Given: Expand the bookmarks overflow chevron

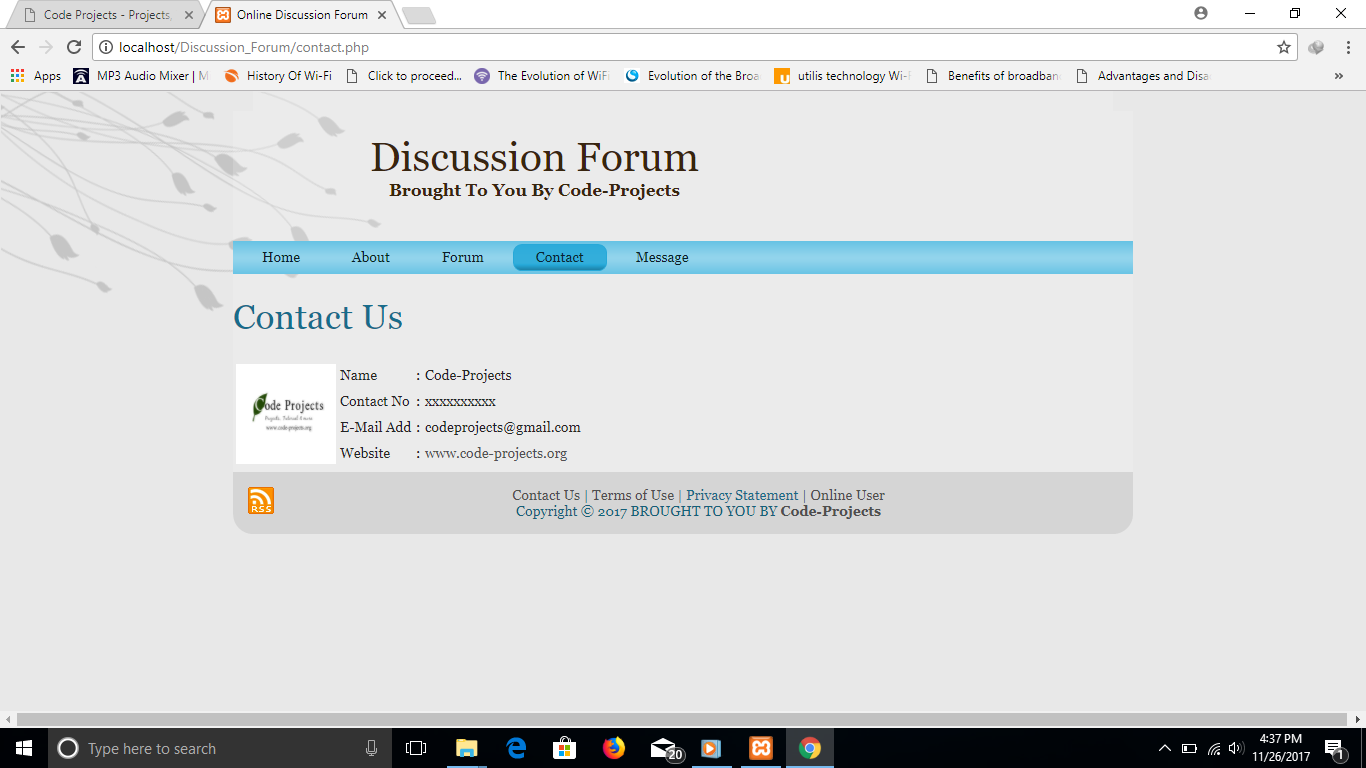Looking at the screenshot, I should click(1339, 75).
